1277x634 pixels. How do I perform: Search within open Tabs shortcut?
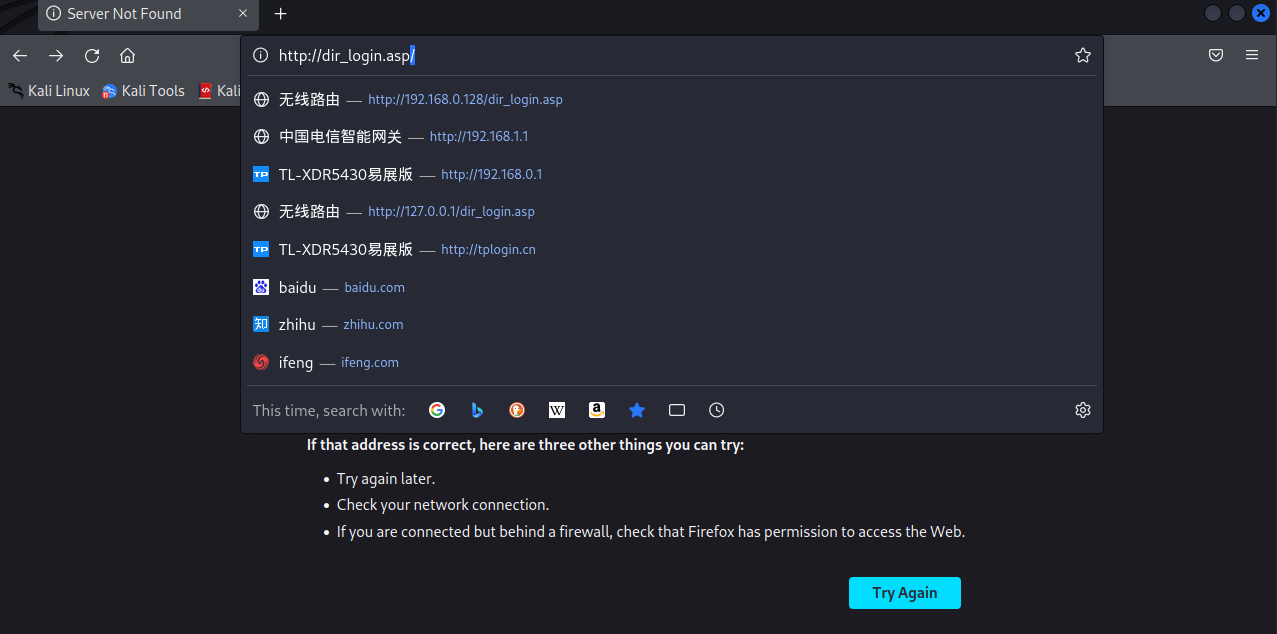tap(677, 410)
